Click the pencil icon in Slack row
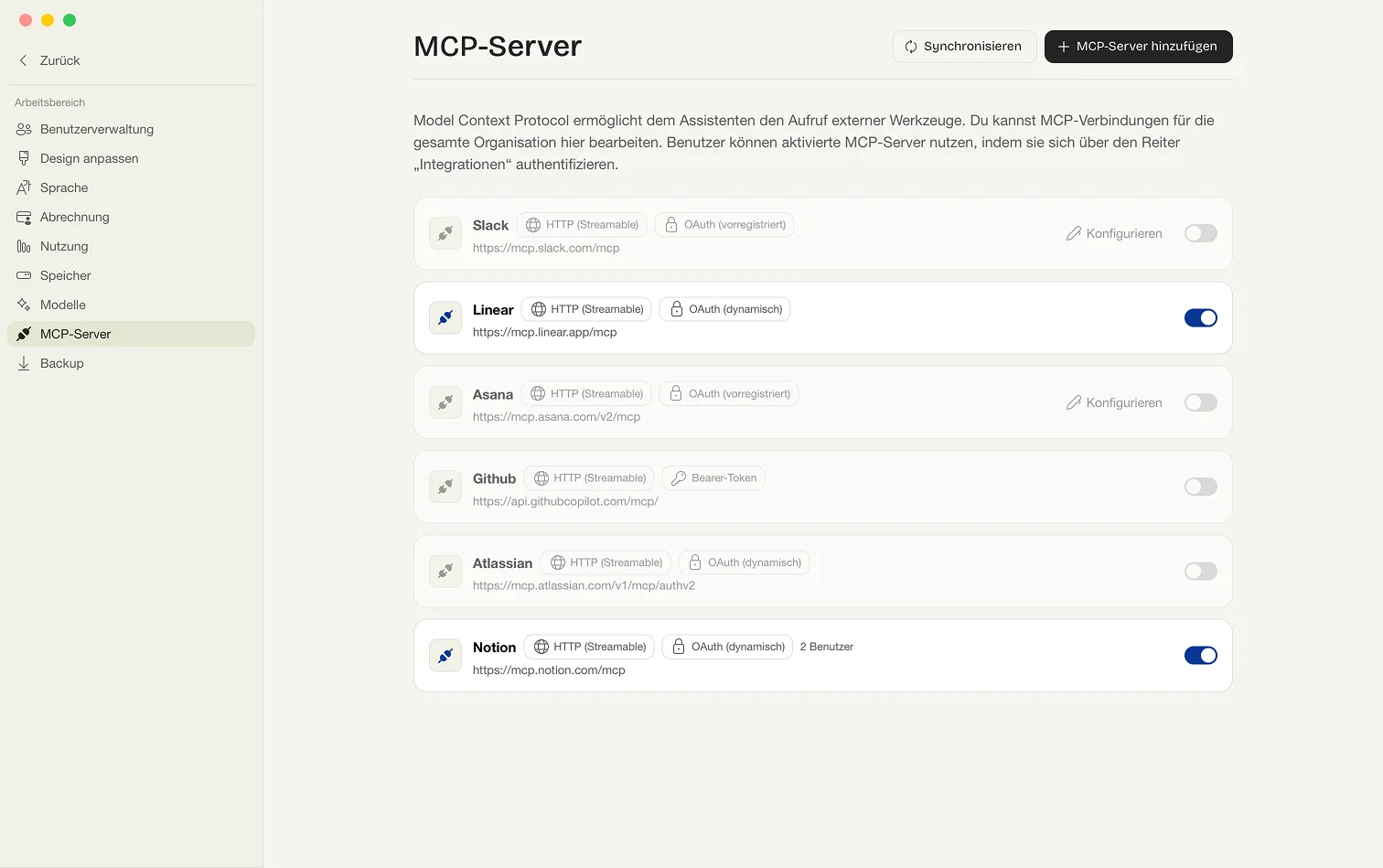Image resolution: width=1383 pixels, height=868 pixels. click(x=1074, y=233)
